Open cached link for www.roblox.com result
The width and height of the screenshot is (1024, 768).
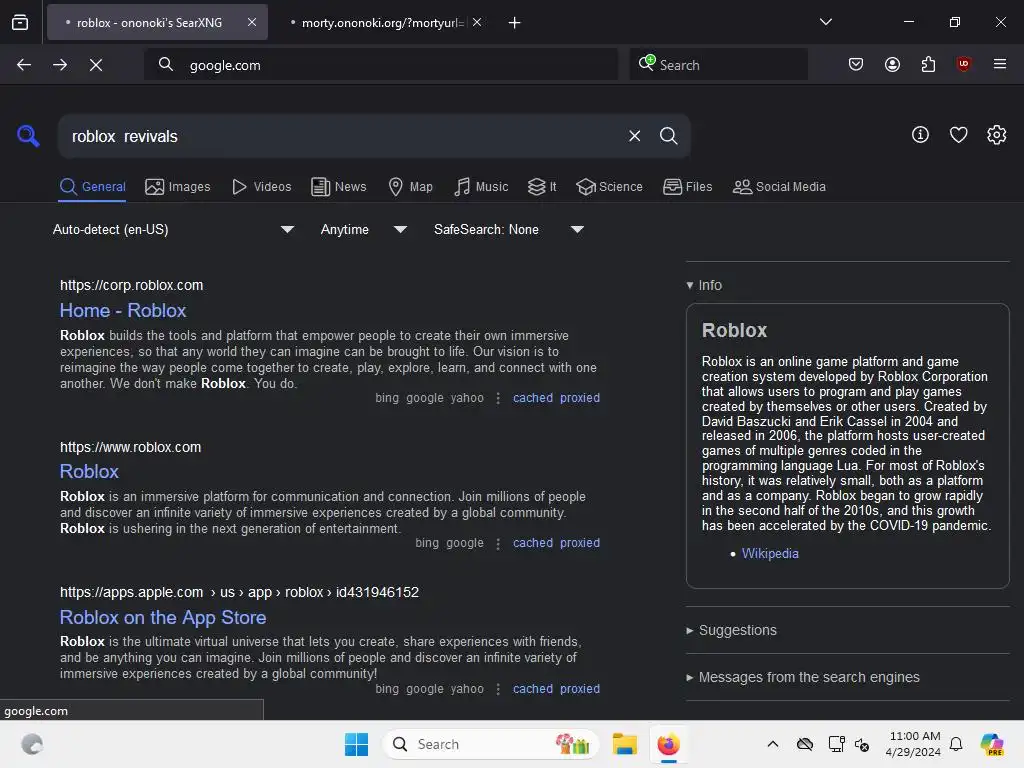point(533,543)
